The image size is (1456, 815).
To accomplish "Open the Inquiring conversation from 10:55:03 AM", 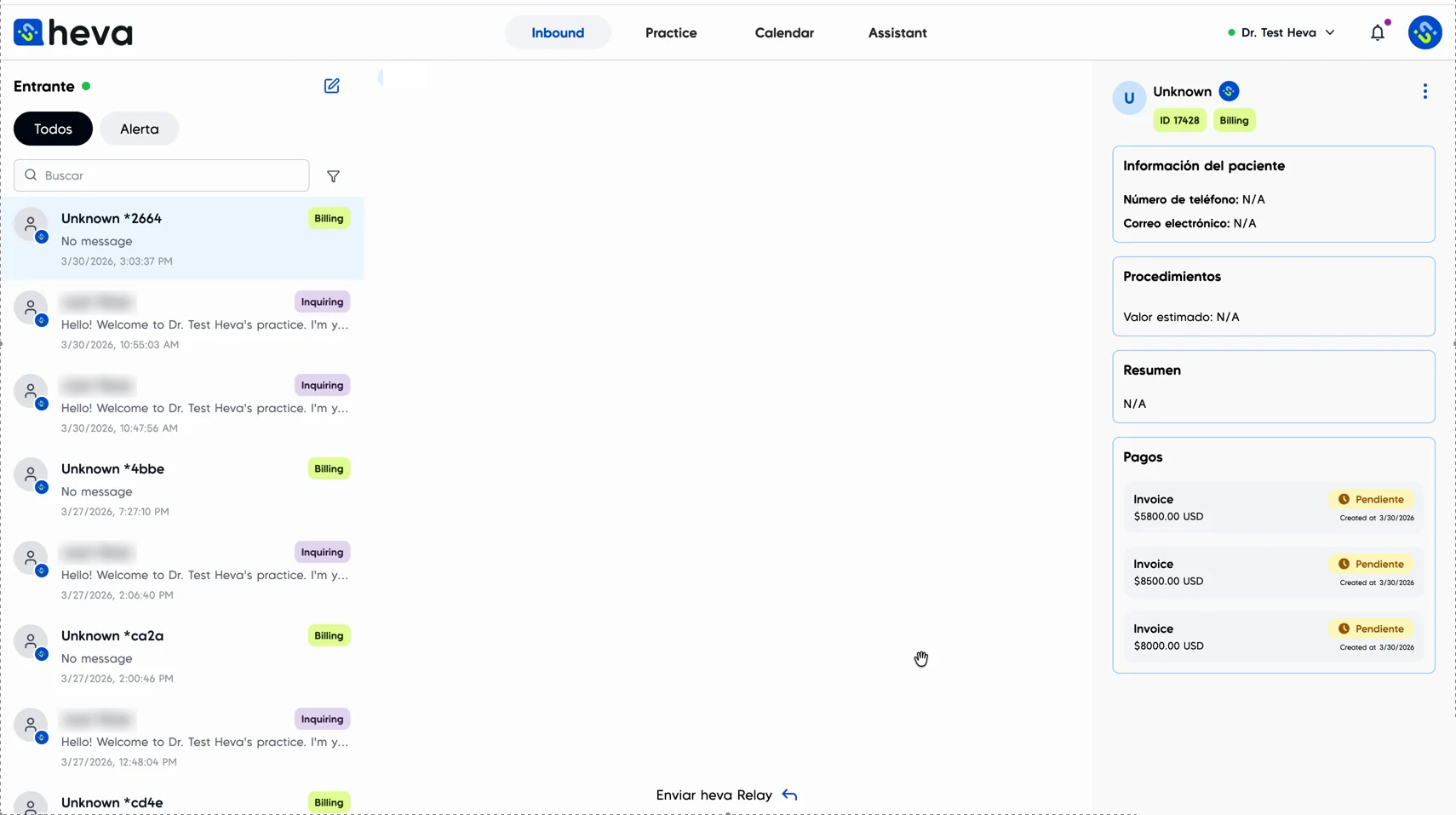I will 182,322.
